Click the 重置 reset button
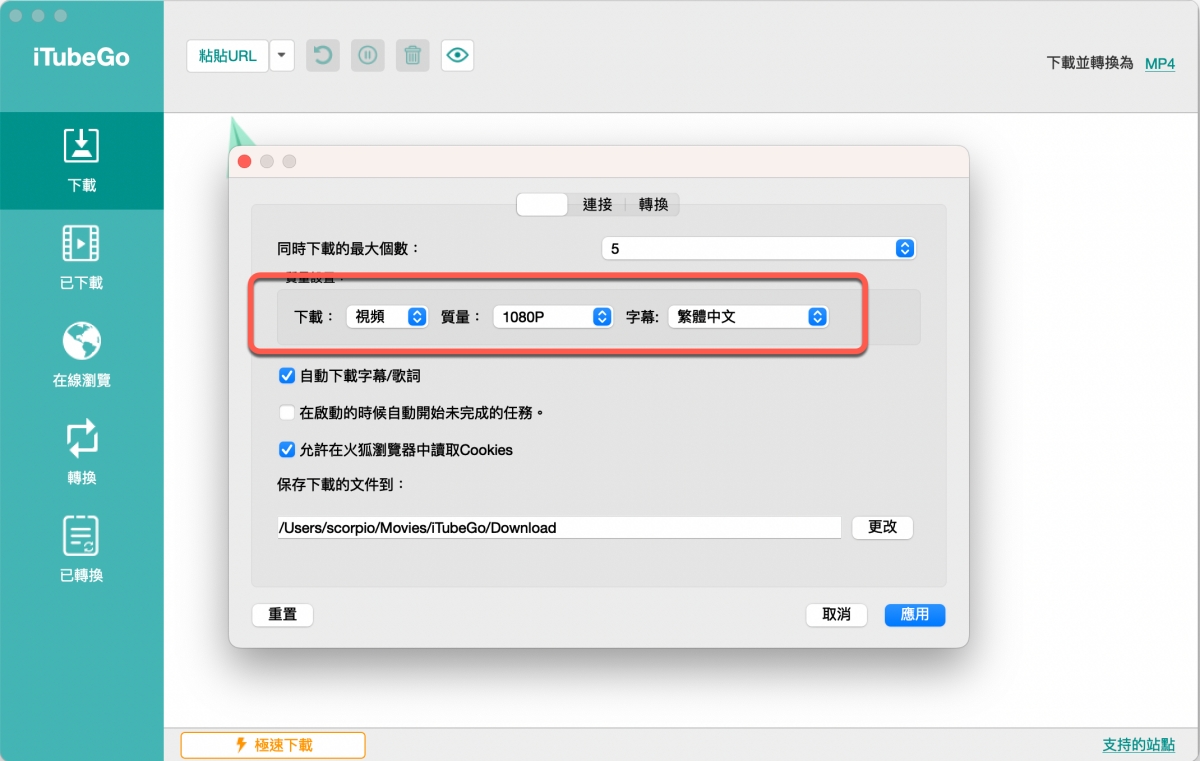Screen dimensions: 1200x761 click(x=283, y=614)
